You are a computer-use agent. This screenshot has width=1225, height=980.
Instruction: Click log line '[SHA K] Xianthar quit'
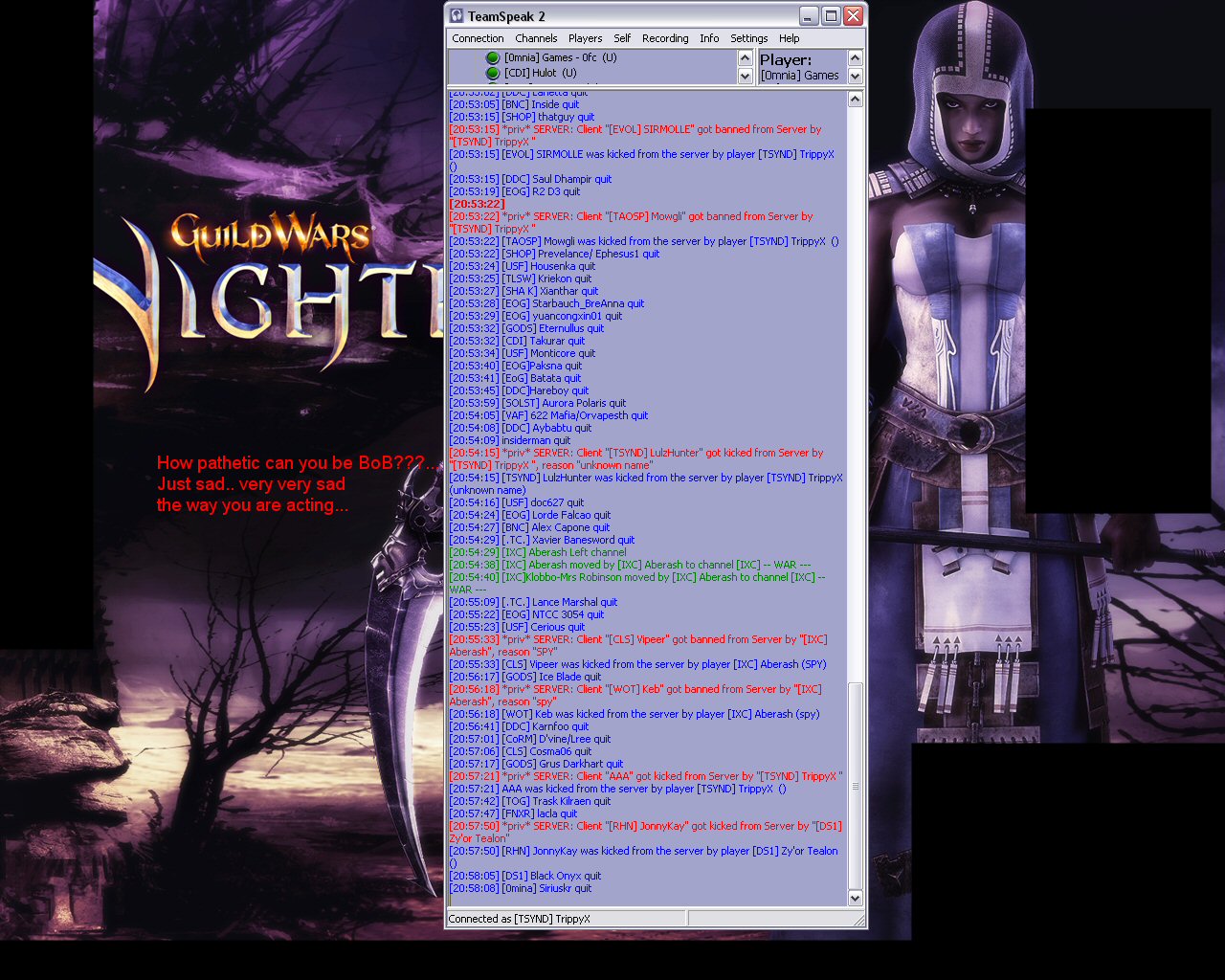(x=523, y=291)
